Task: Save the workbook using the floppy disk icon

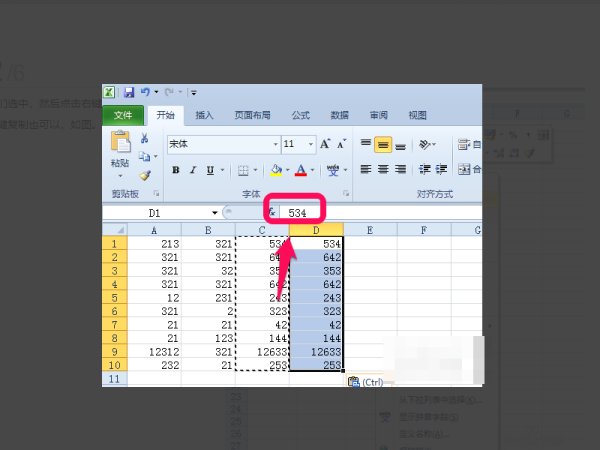Action: 129,92
